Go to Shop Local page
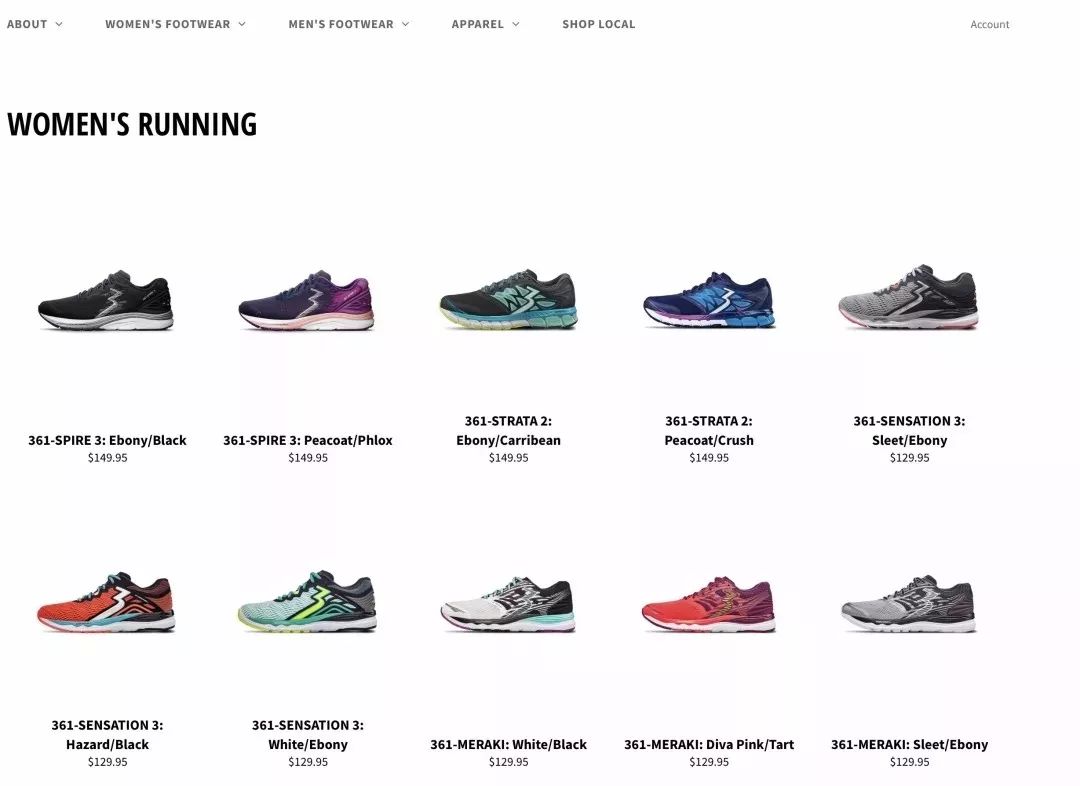 pyautogui.click(x=599, y=24)
